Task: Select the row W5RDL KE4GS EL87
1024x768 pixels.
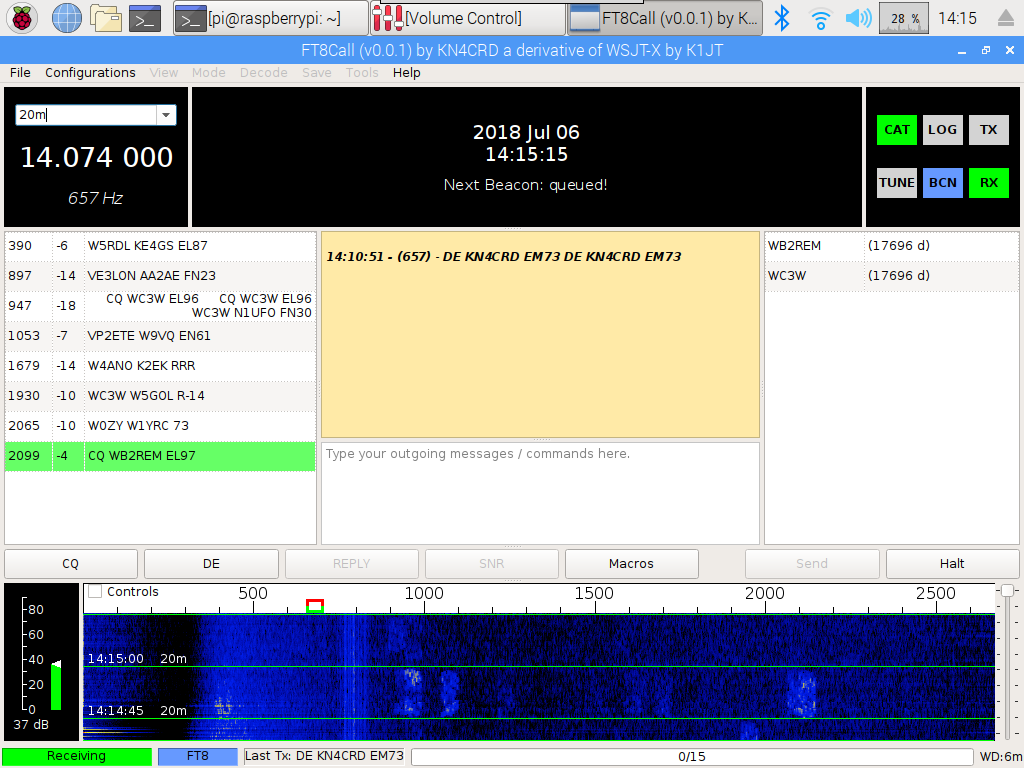Action: [x=160, y=246]
